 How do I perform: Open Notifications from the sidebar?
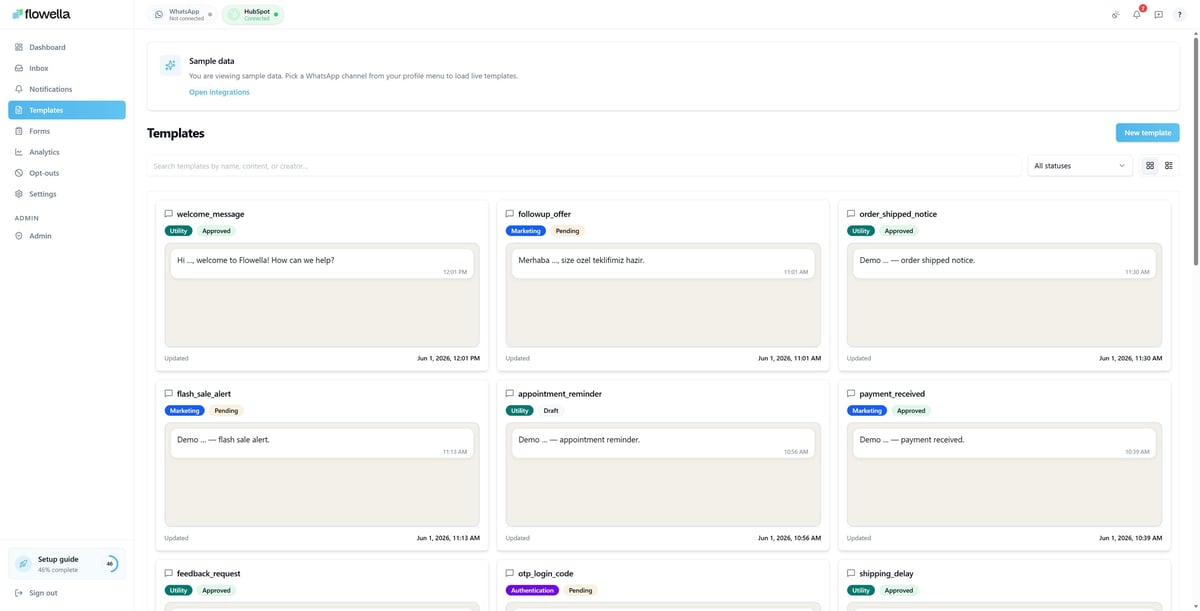point(66,89)
